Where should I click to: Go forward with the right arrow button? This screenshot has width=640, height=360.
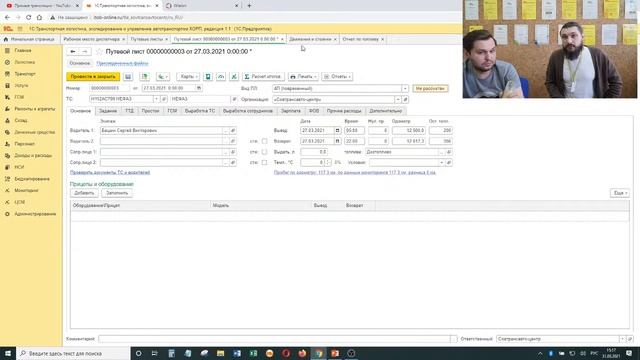[84, 51]
